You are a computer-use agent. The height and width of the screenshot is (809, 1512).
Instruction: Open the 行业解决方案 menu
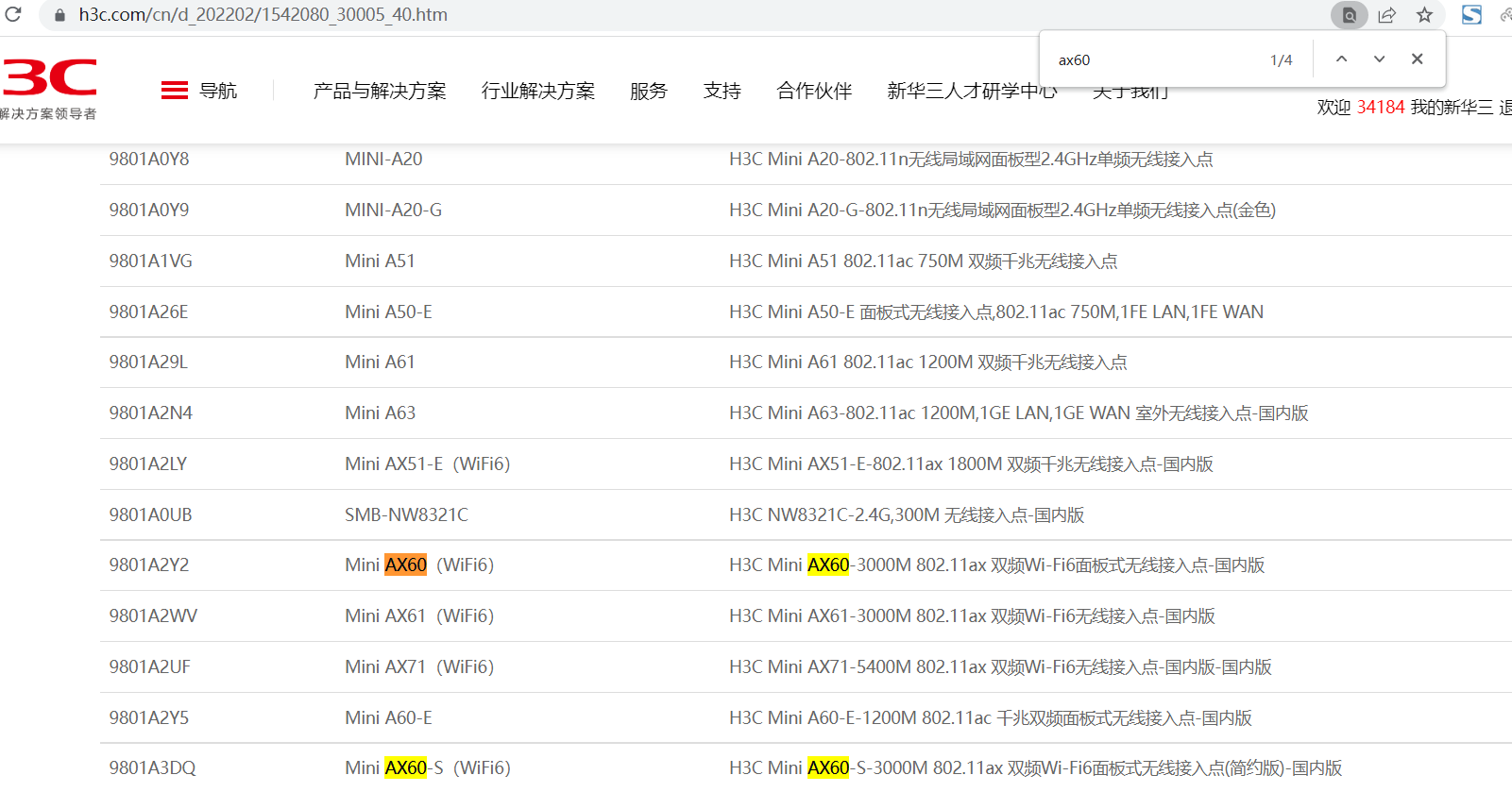point(538,91)
